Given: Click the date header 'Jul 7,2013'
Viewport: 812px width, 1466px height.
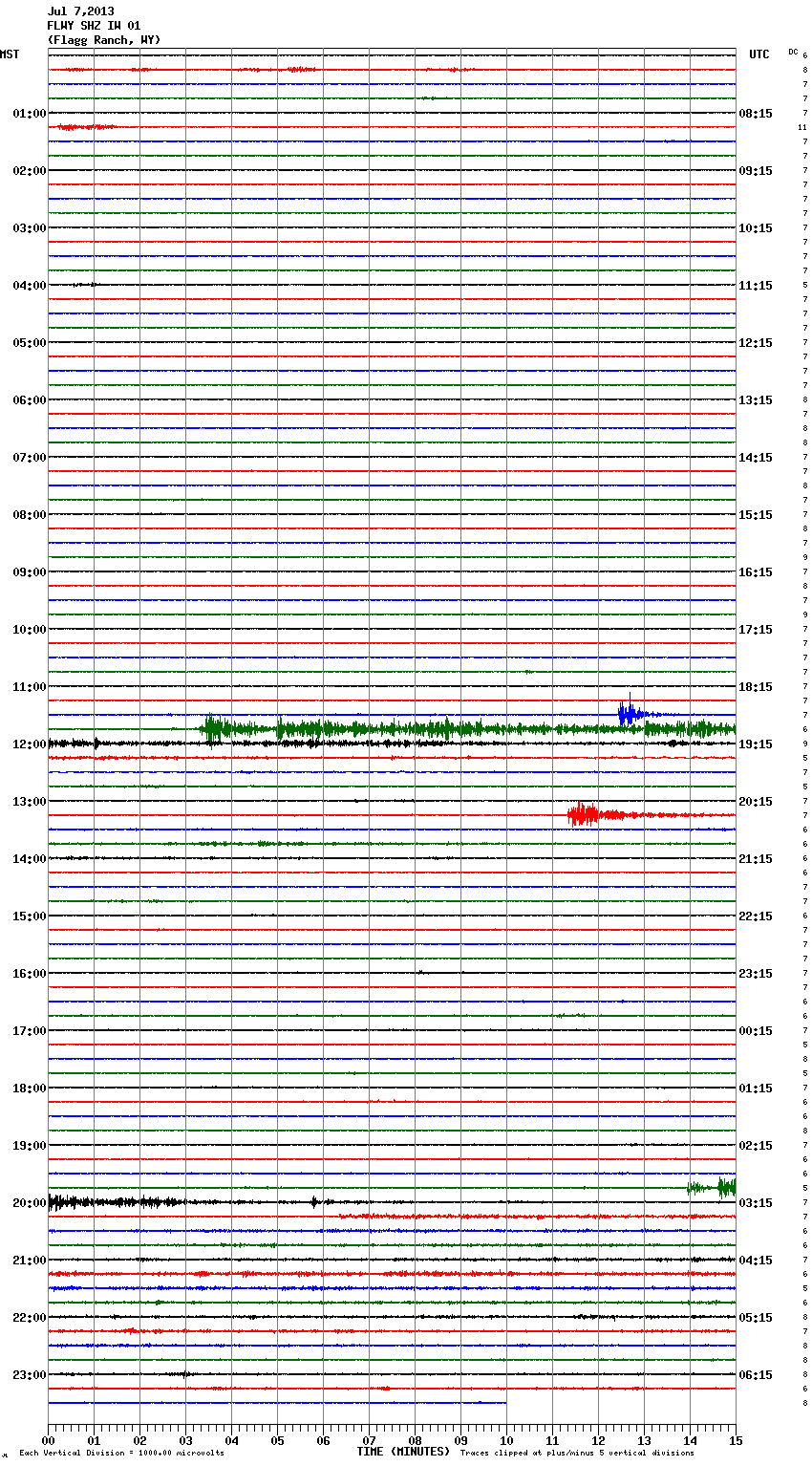Looking at the screenshot, I should point(81,11).
